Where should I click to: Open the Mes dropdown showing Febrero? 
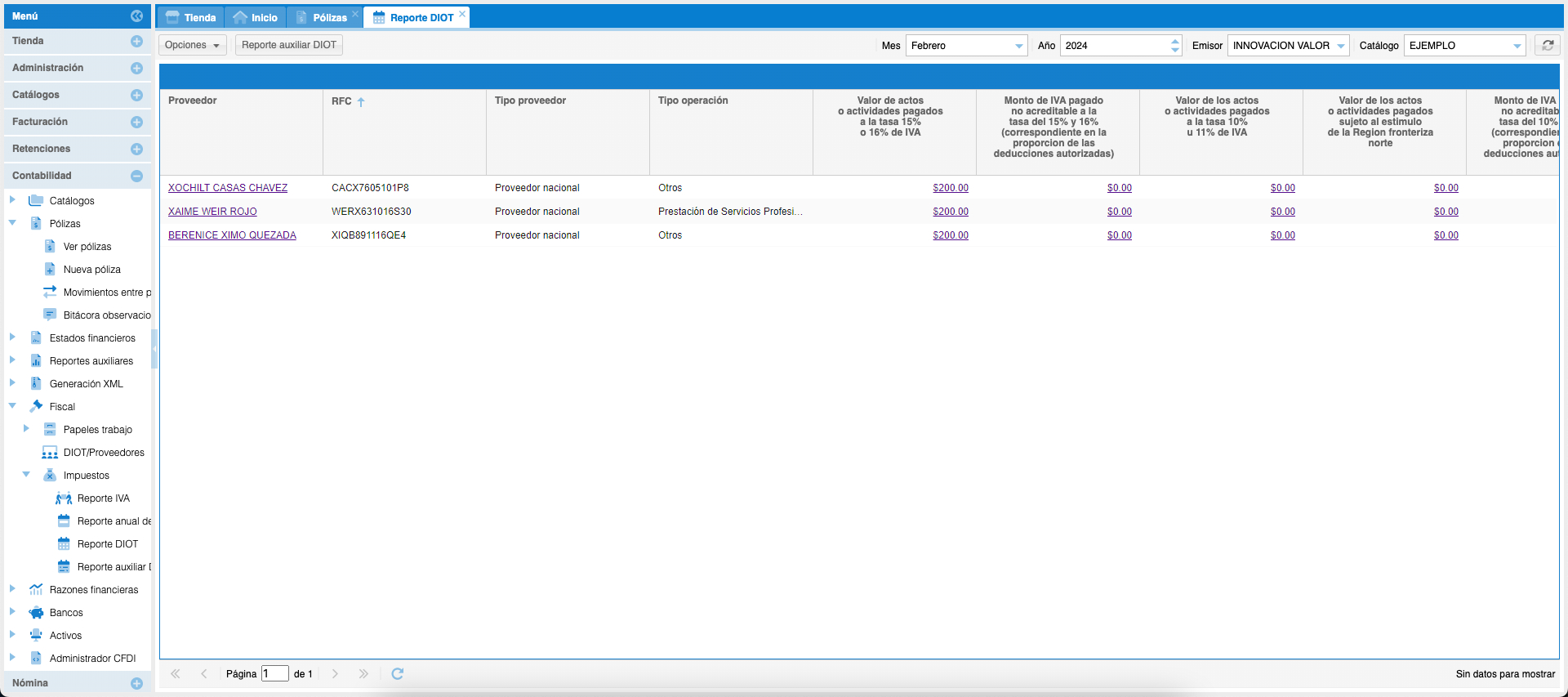tap(1018, 47)
